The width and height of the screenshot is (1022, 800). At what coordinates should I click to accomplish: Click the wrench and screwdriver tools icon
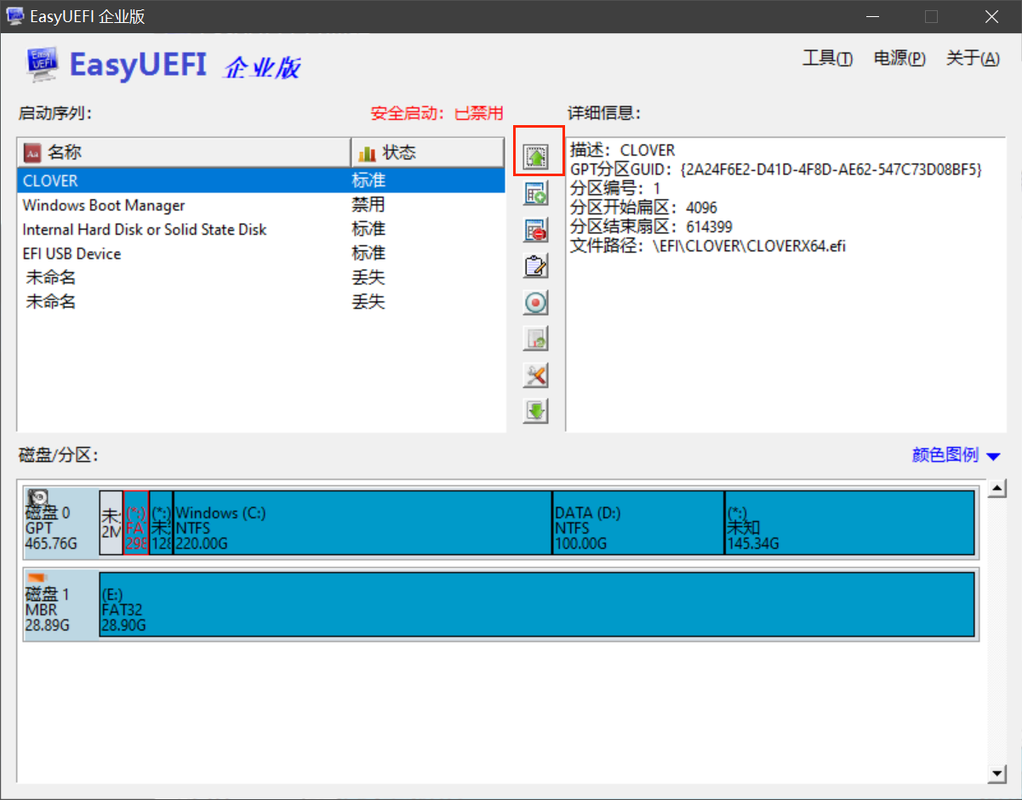tap(536, 375)
